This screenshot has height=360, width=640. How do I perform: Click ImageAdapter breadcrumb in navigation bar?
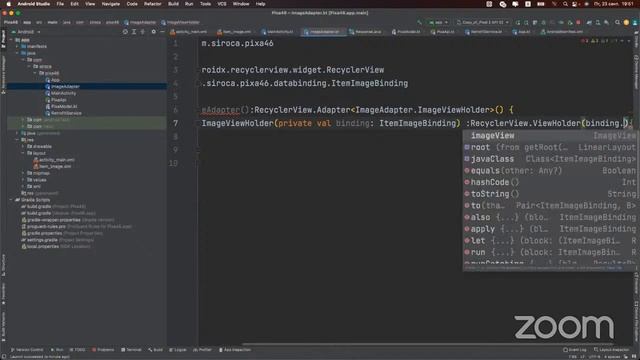click(140, 22)
